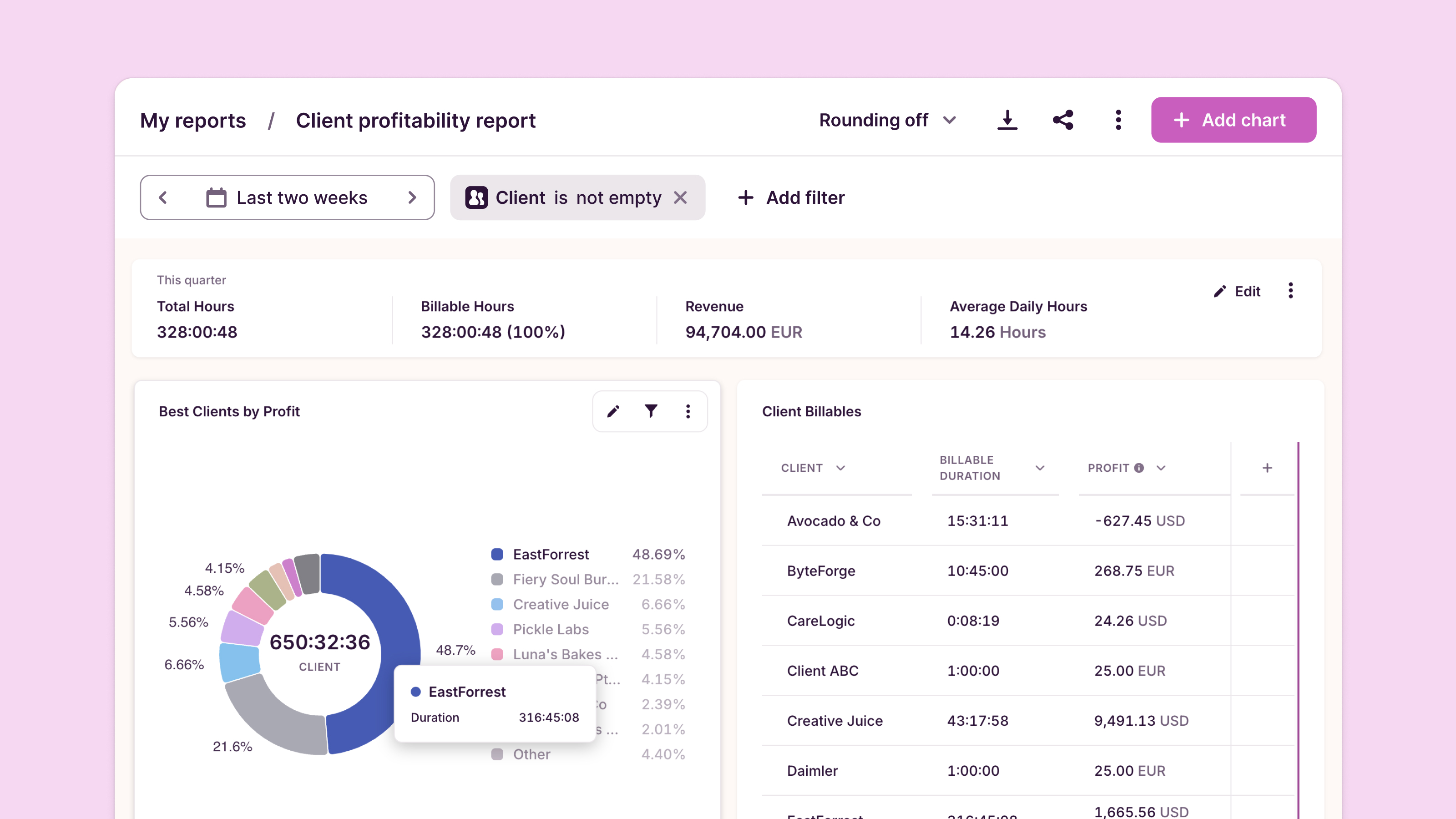Open Client column sort dropdown
The height and width of the screenshot is (819, 1456).
click(x=840, y=468)
